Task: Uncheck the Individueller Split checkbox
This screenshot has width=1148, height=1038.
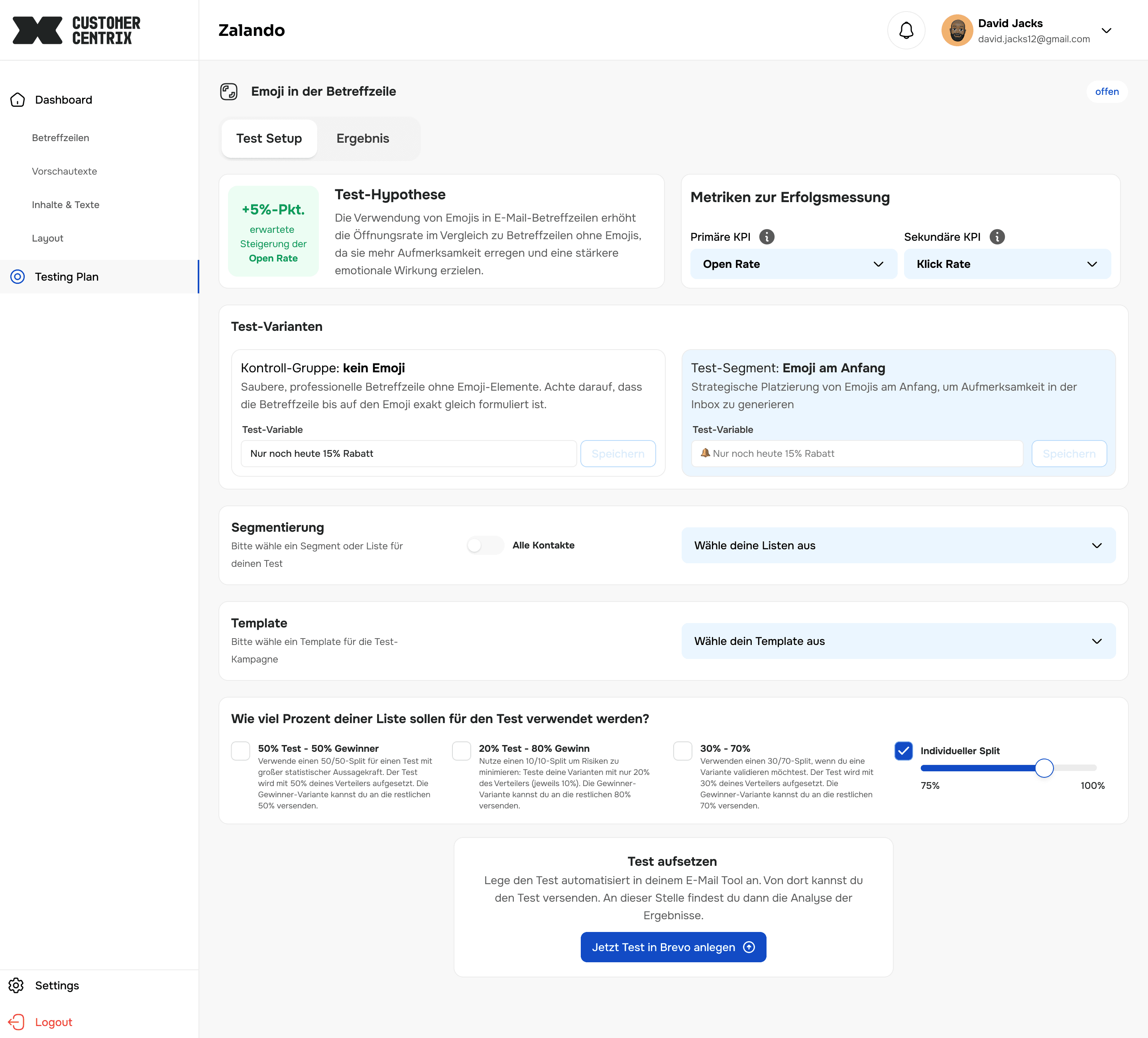Action: pyautogui.click(x=903, y=751)
